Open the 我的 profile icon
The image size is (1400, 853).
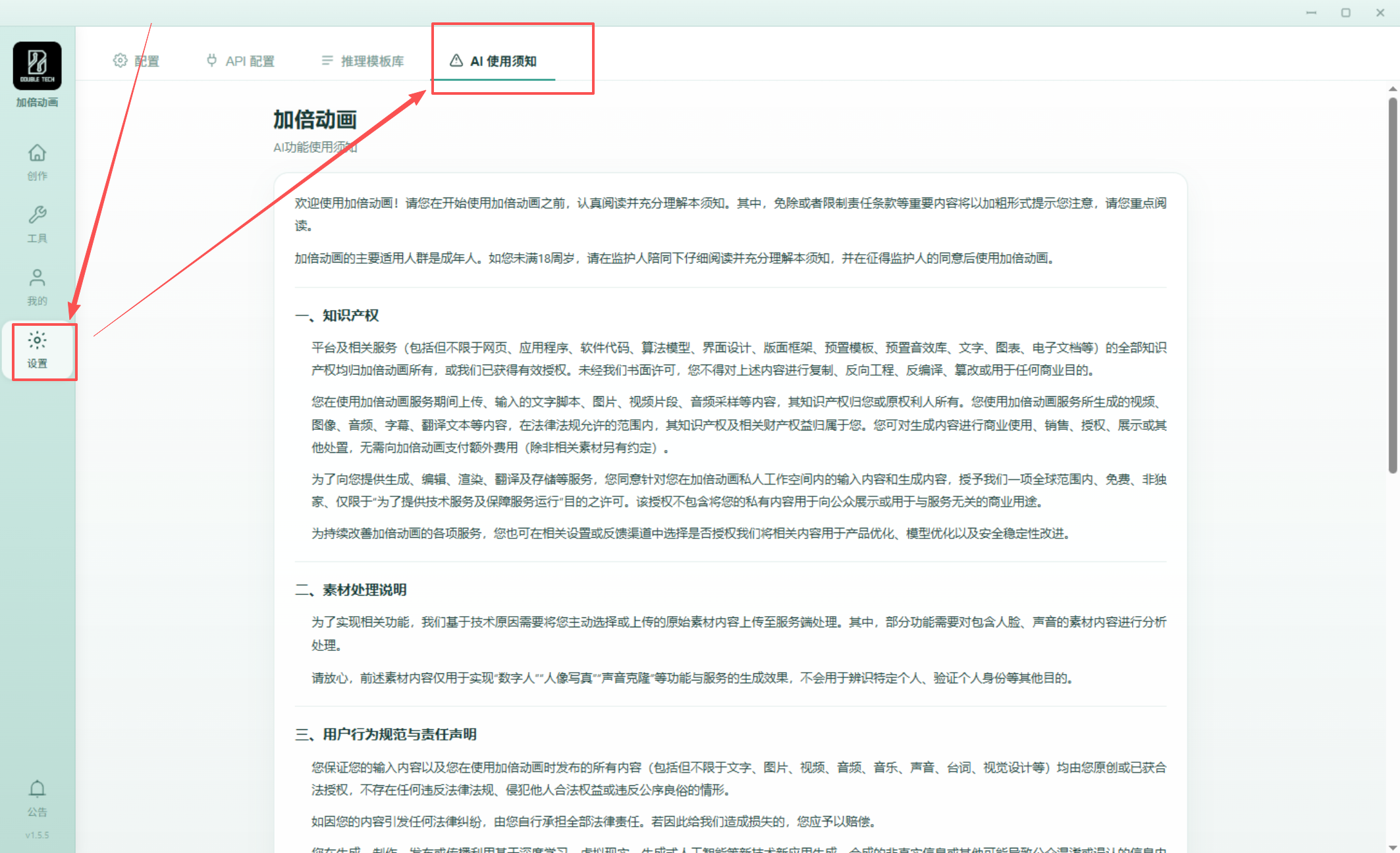point(37,287)
